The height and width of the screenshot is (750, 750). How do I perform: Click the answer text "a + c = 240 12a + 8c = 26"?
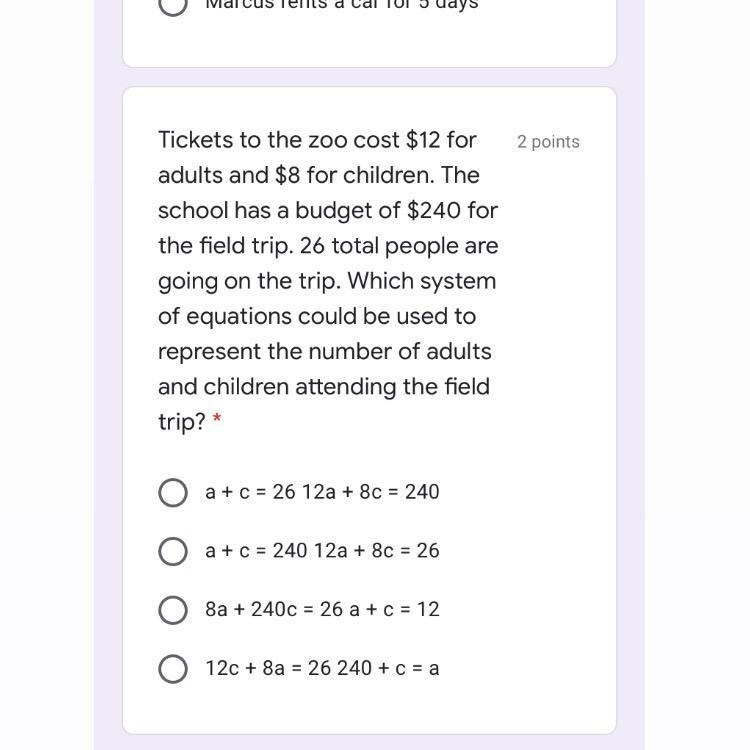click(x=322, y=551)
